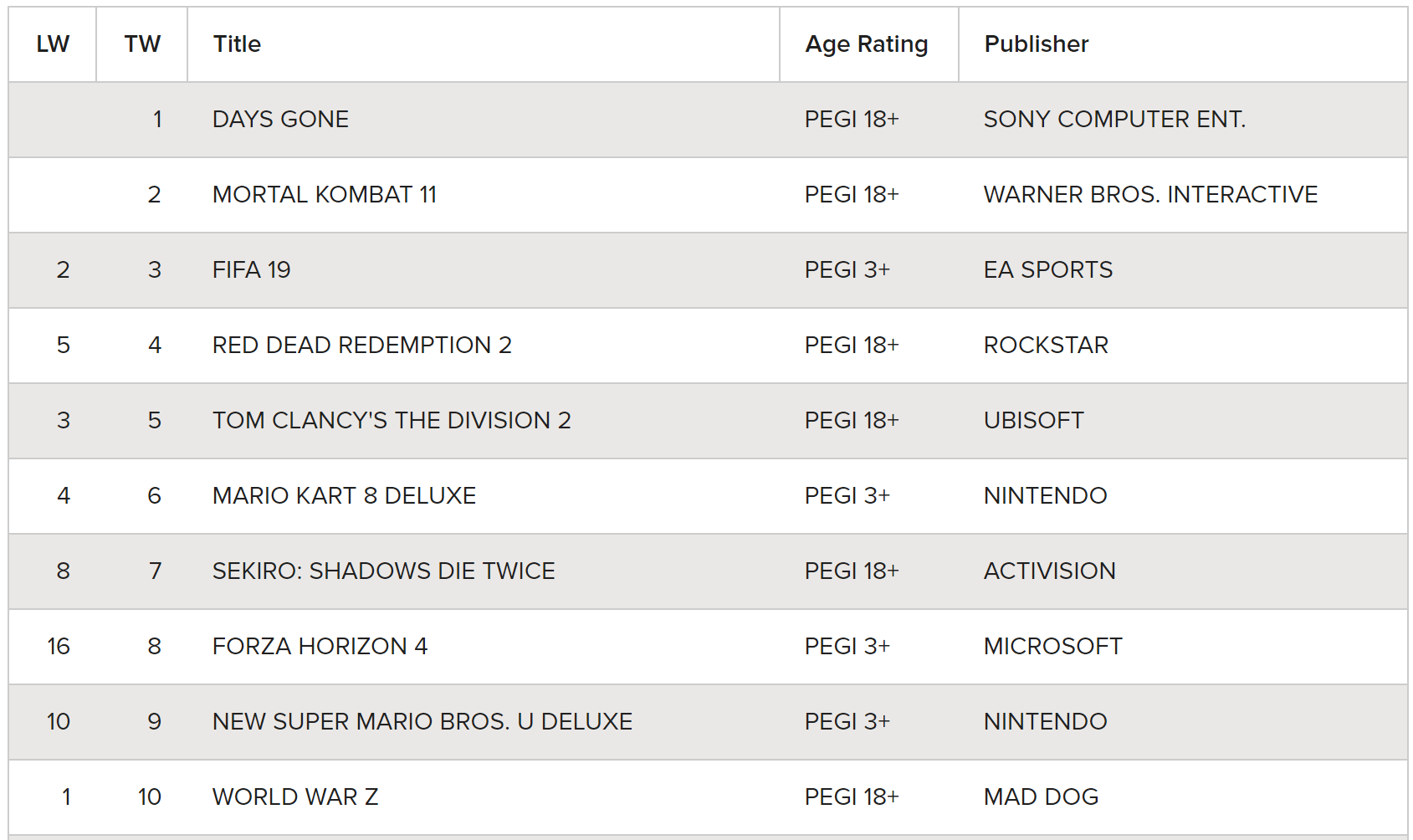The image size is (1413, 840).
Task: Click the LW column header
Action: pyautogui.click(x=53, y=44)
